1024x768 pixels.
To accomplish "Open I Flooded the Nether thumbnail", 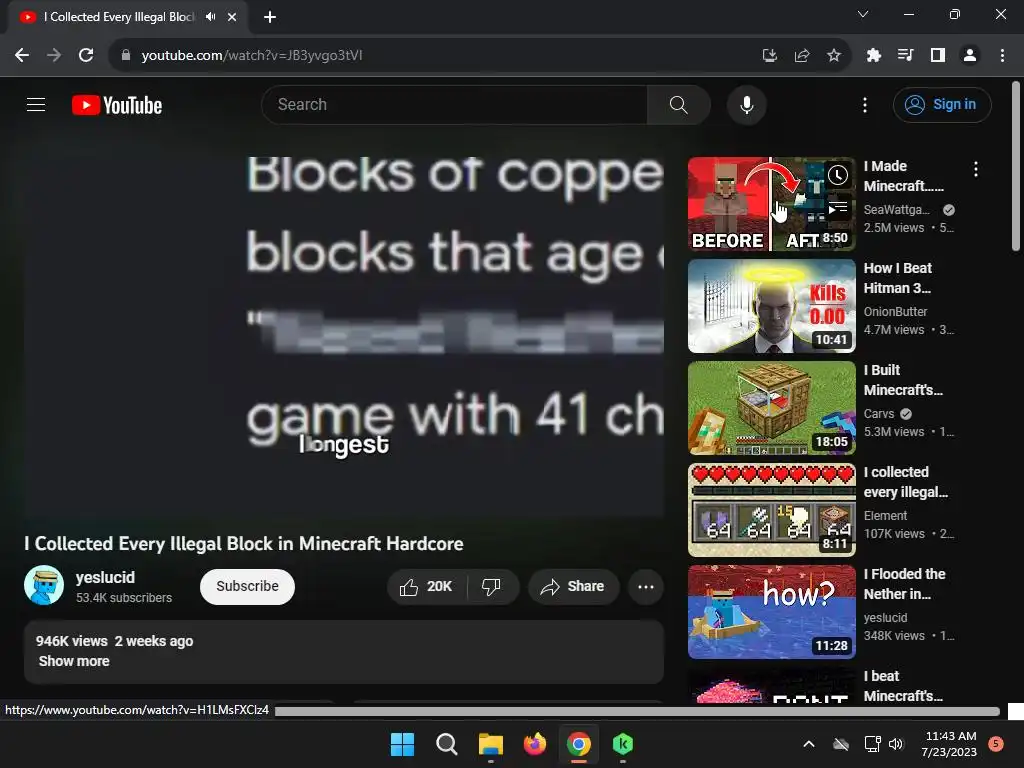I will (x=771, y=611).
